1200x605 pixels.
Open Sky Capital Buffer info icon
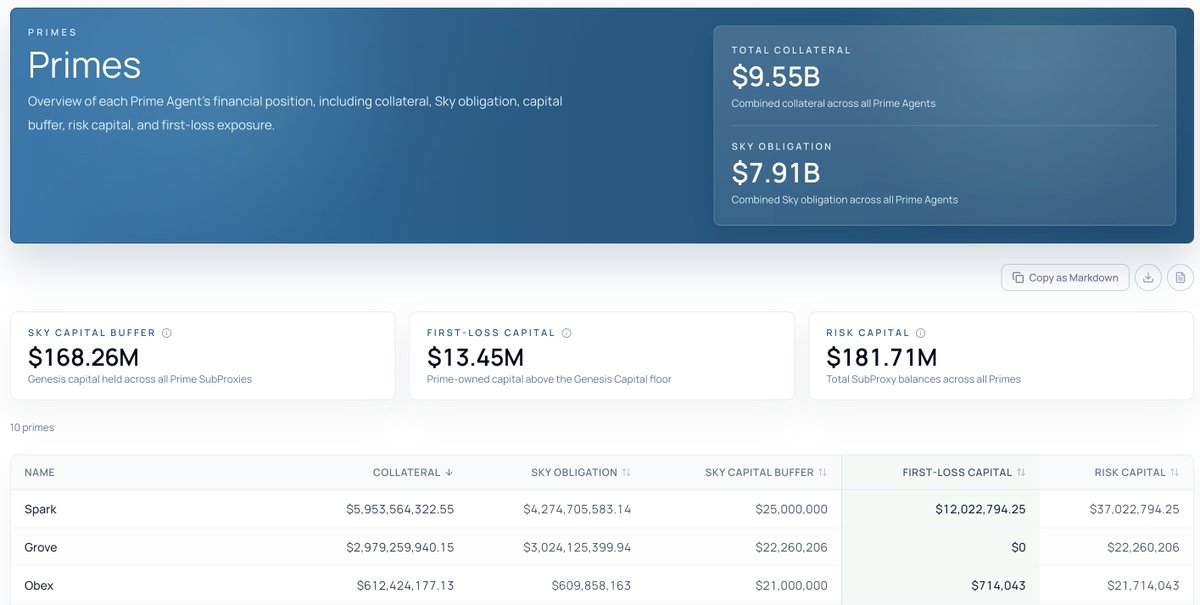click(167, 333)
